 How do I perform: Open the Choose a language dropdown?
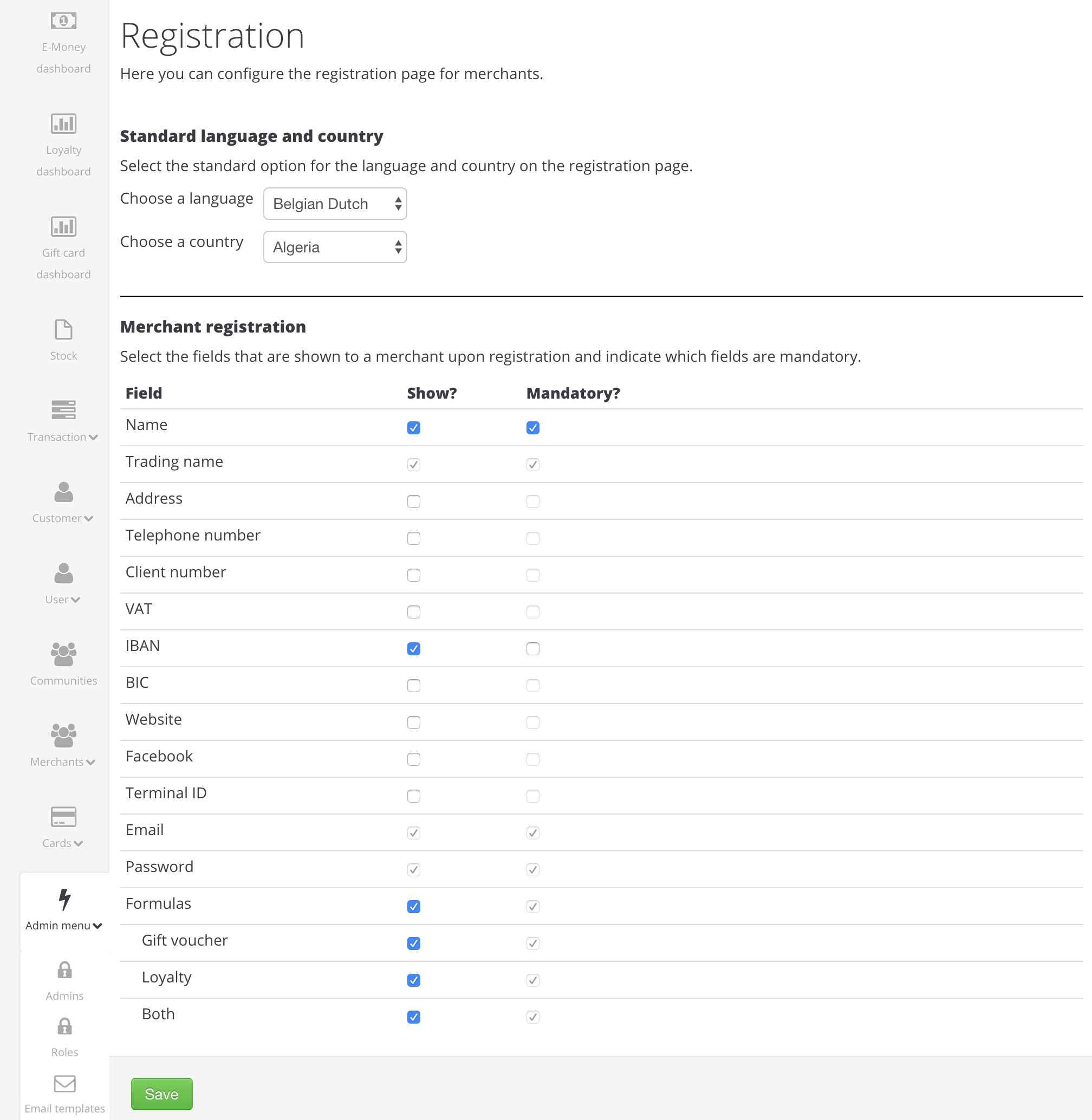point(335,204)
